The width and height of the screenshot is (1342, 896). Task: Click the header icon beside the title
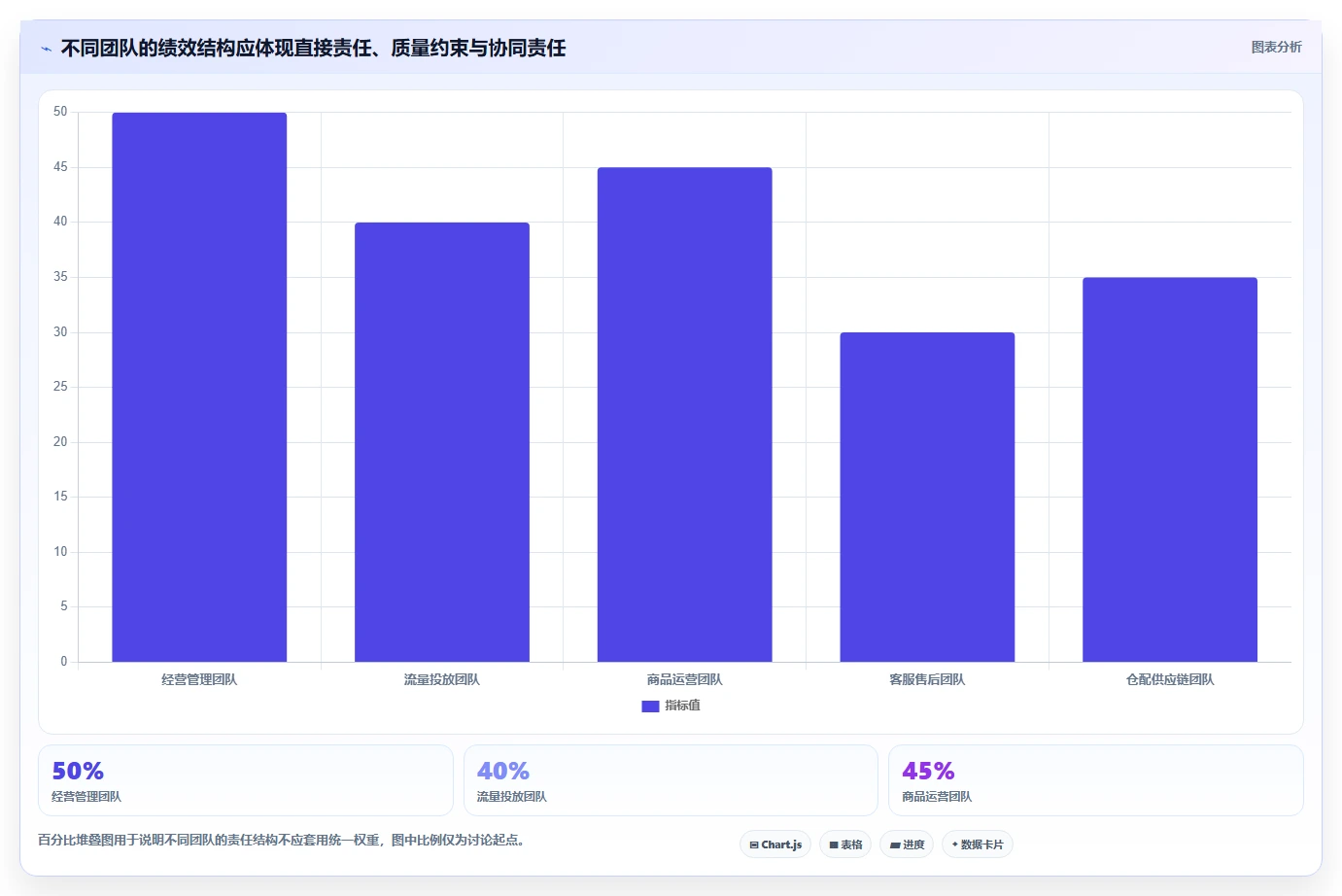tap(46, 49)
